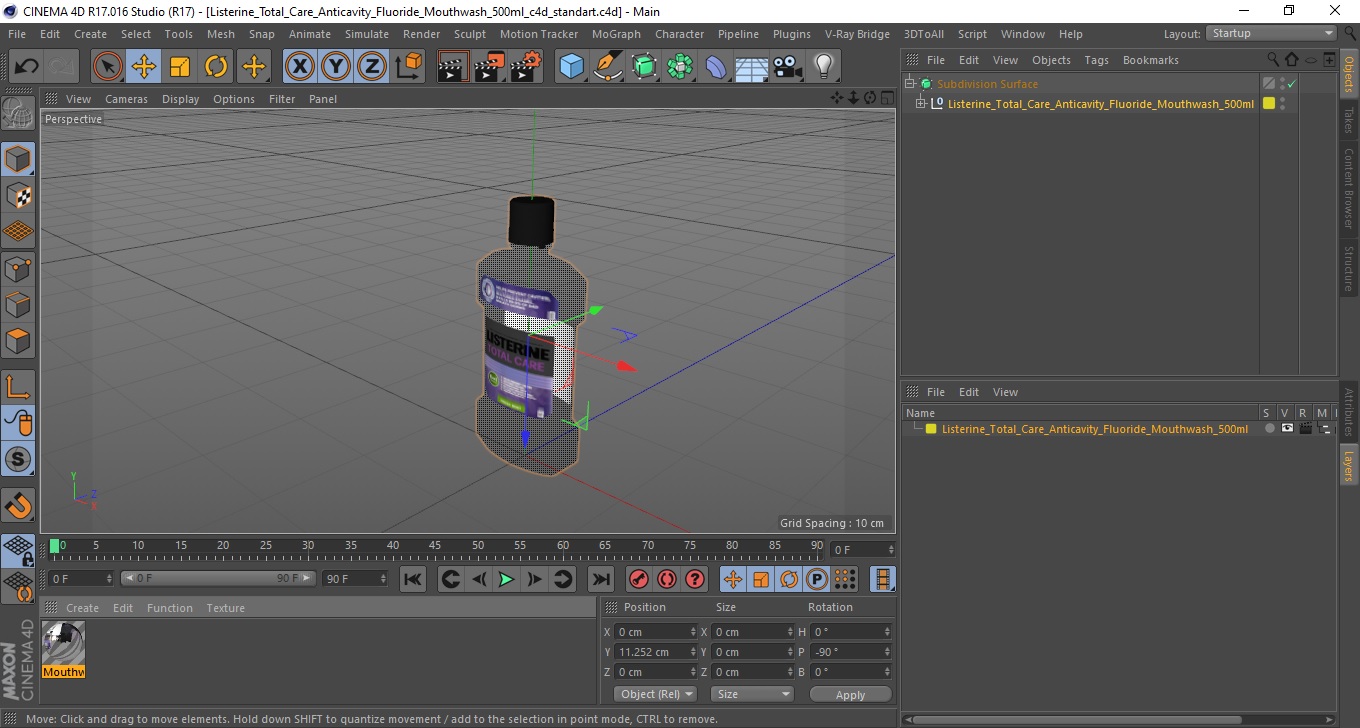Open the Layout Startup dropdown
This screenshot has height=728, width=1360.
[1272, 33]
